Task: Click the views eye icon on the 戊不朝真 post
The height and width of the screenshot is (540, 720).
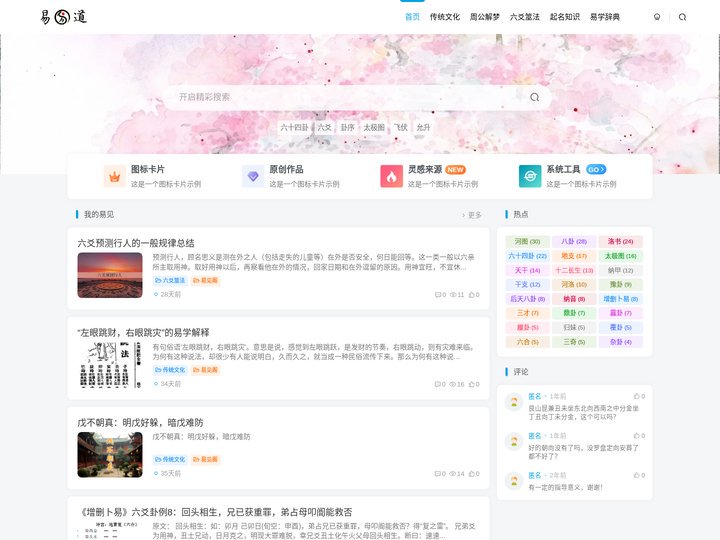Action: 452,473
